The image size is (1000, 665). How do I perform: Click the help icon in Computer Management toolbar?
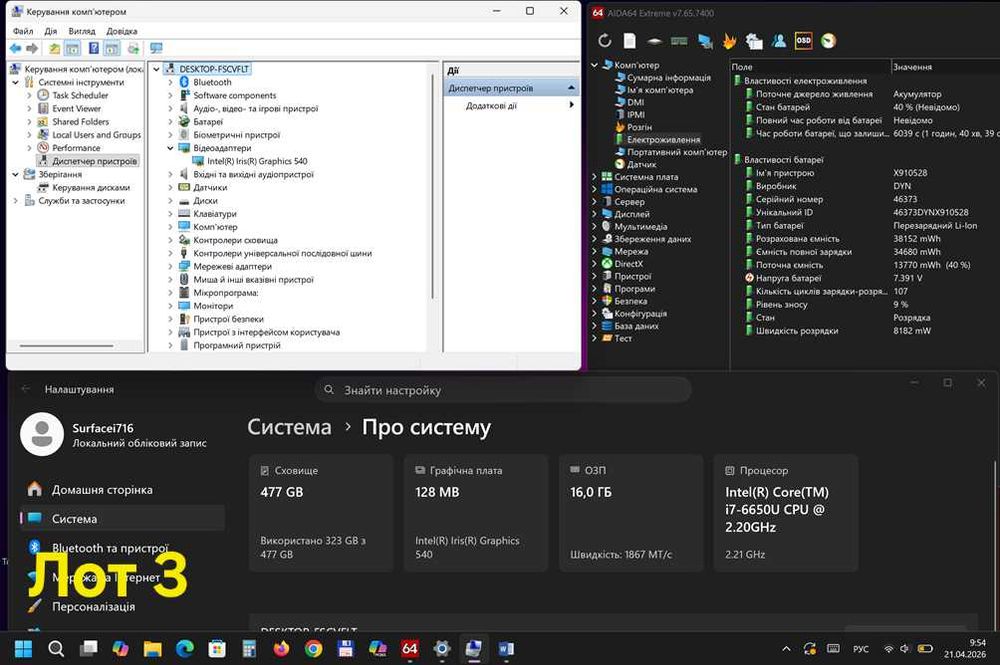point(94,48)
